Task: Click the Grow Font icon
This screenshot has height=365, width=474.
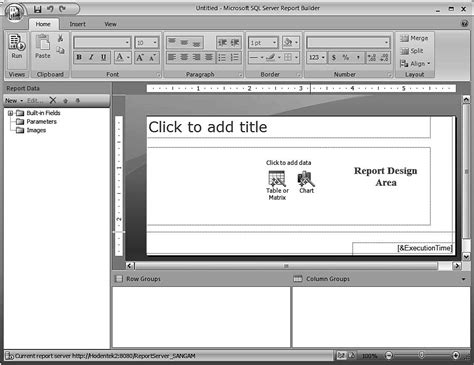Action: [x=140, y=58]
